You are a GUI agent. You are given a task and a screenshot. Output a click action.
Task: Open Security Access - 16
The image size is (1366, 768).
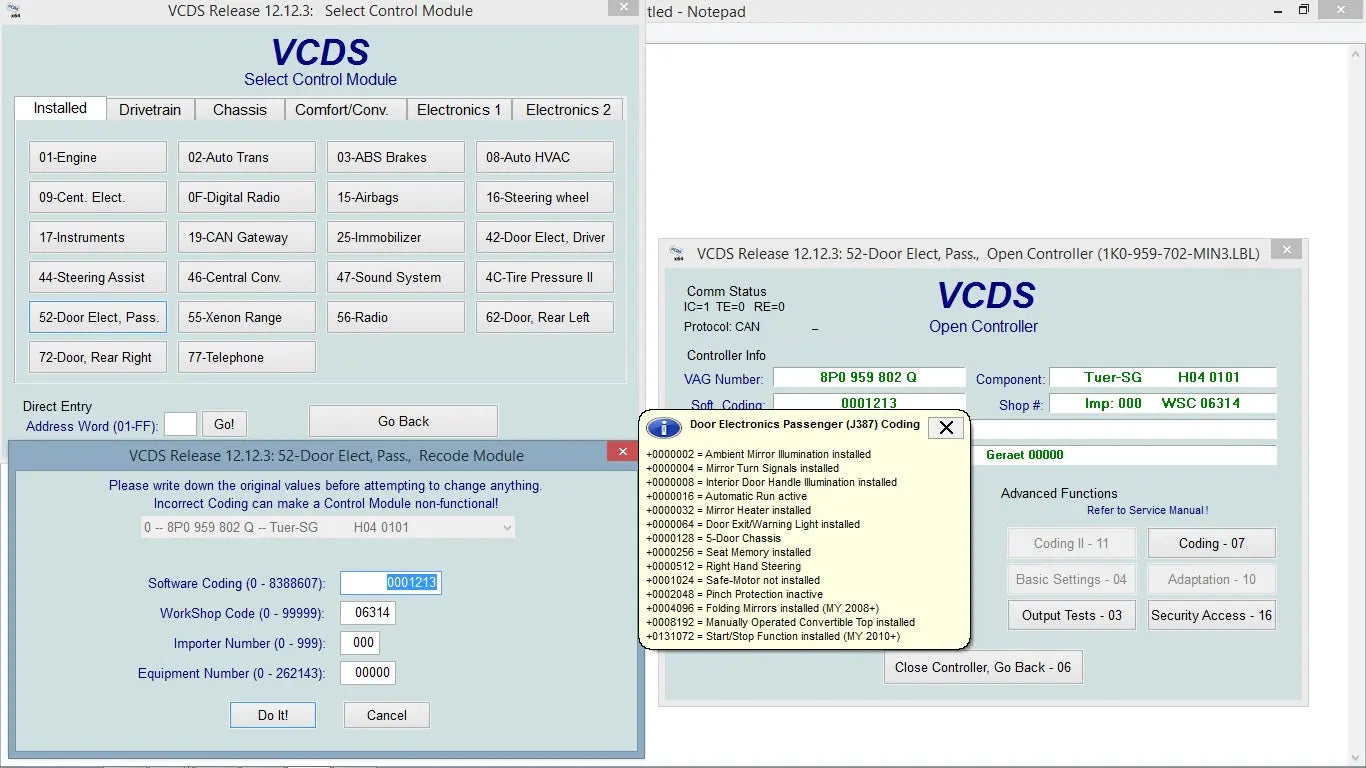1211,615
